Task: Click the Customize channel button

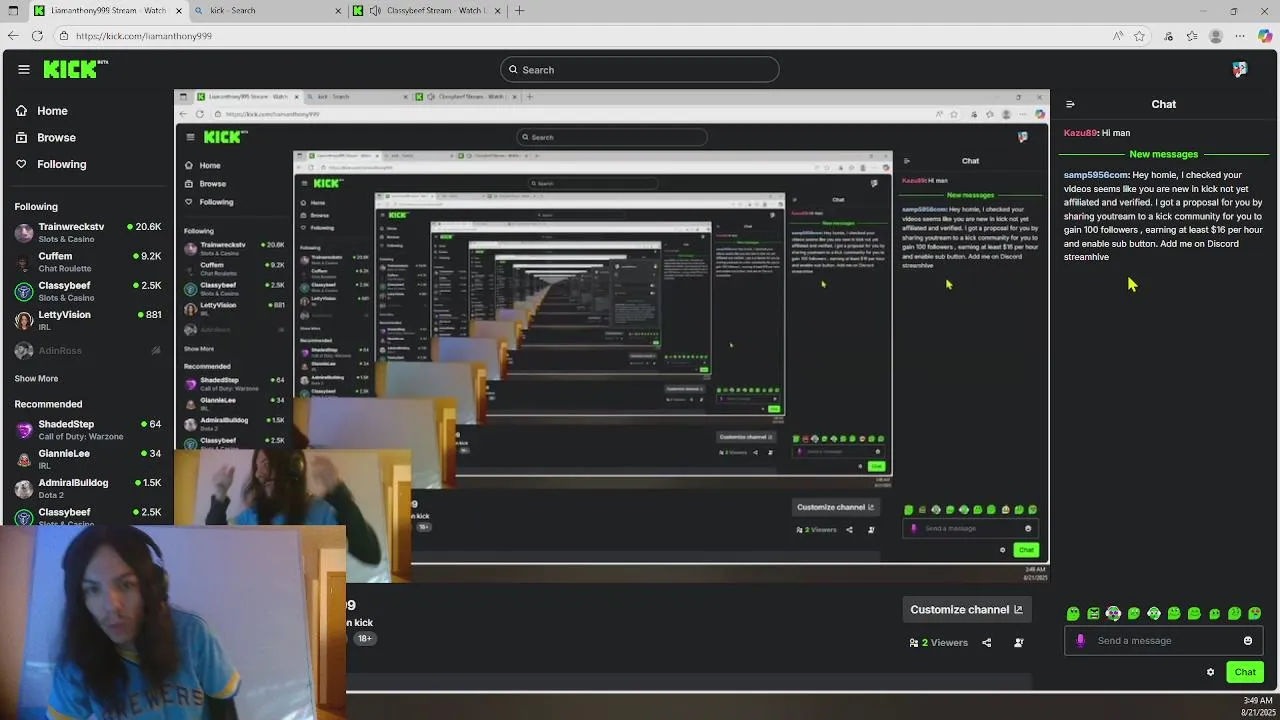Action: point(966,610)
